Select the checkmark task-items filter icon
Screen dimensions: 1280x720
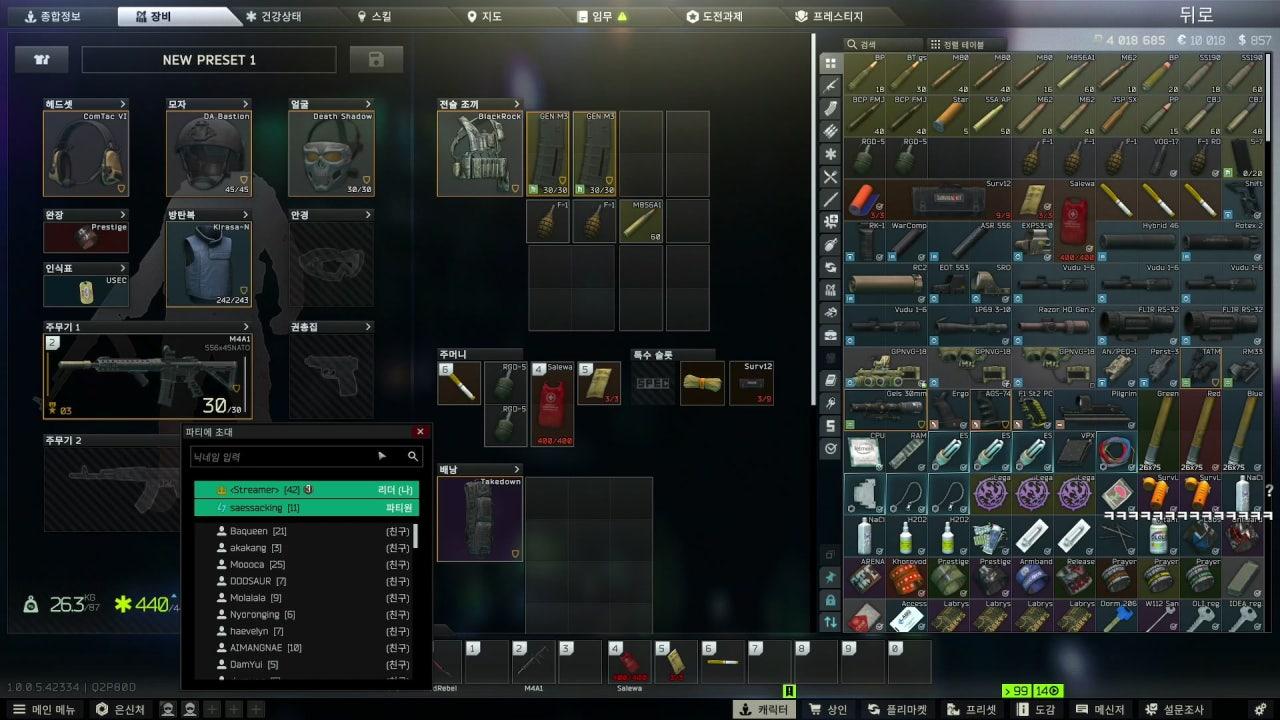tap(830, 449)
